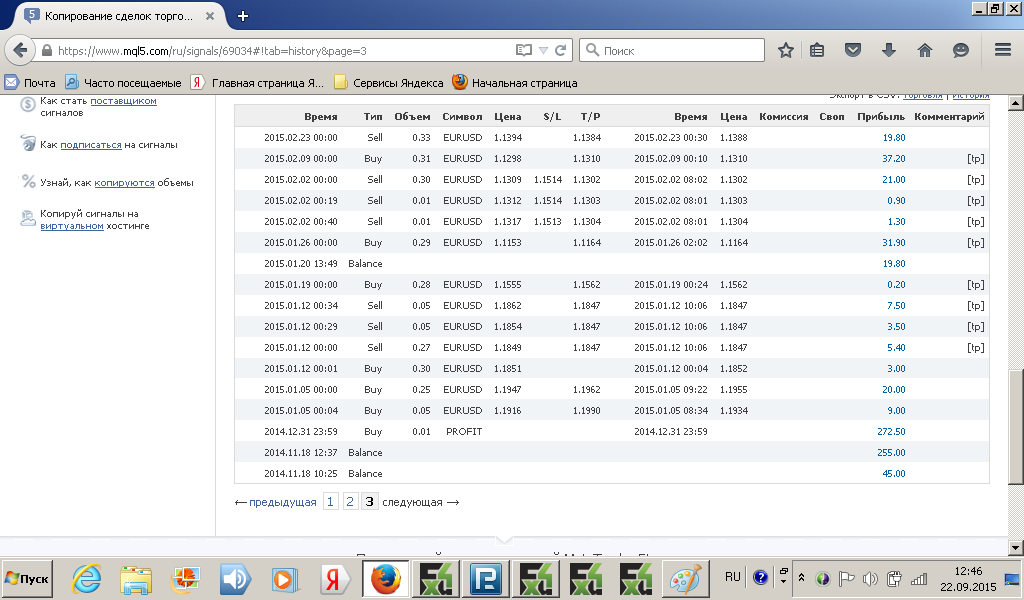Go back with the browser back arrow

tap(20, 50)
